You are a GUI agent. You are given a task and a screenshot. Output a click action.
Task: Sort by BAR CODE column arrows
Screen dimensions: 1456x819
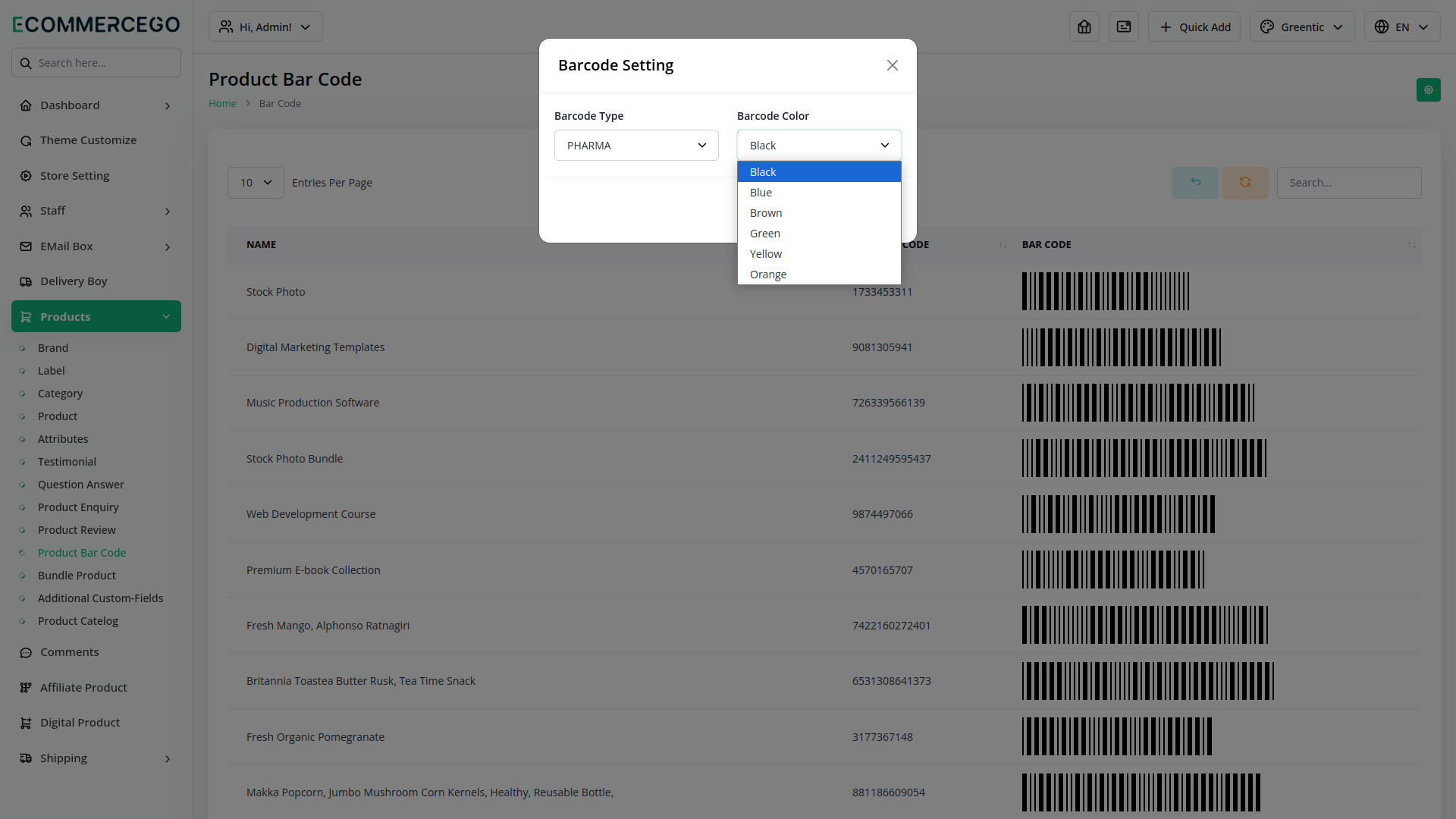coord(1411,245)
